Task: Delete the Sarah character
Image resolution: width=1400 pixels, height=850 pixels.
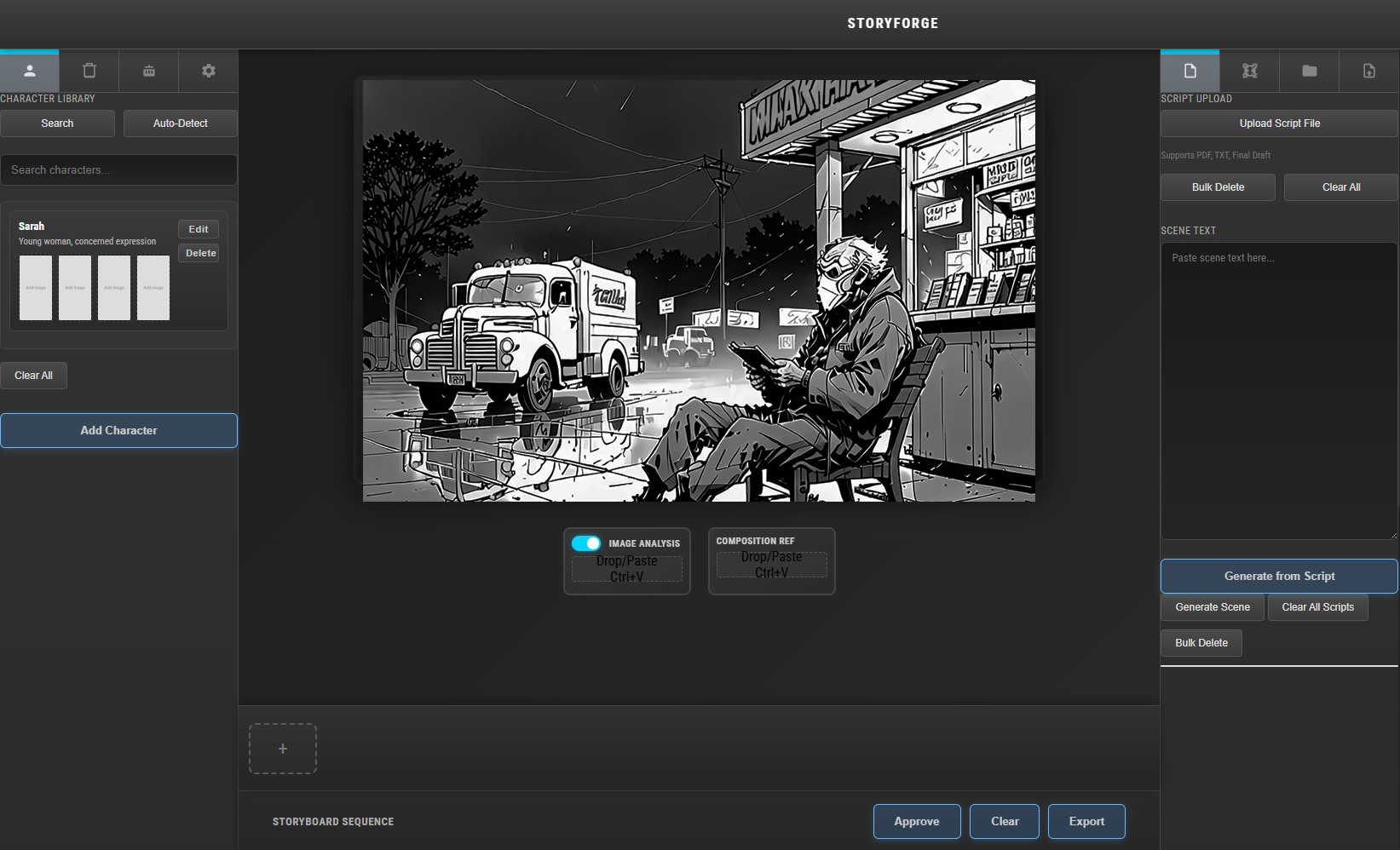Action: [x=201, y=253]
